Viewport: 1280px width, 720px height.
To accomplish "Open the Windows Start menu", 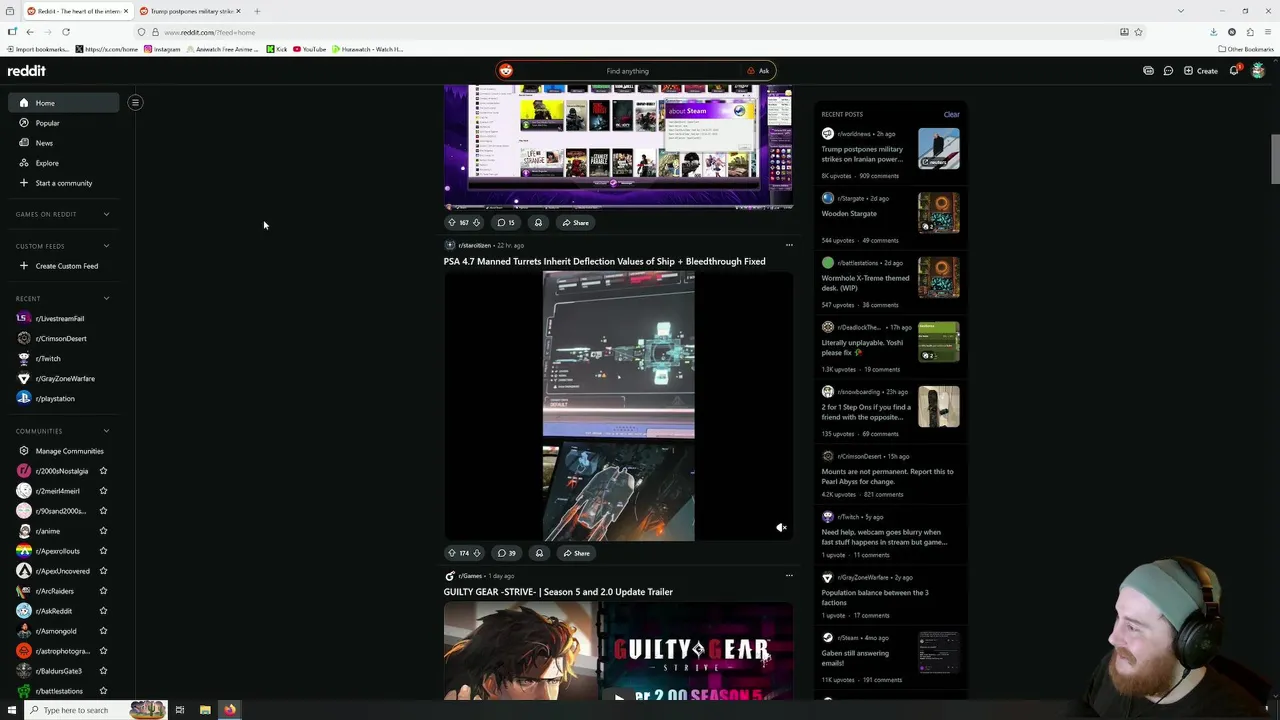I will [12, 710].
